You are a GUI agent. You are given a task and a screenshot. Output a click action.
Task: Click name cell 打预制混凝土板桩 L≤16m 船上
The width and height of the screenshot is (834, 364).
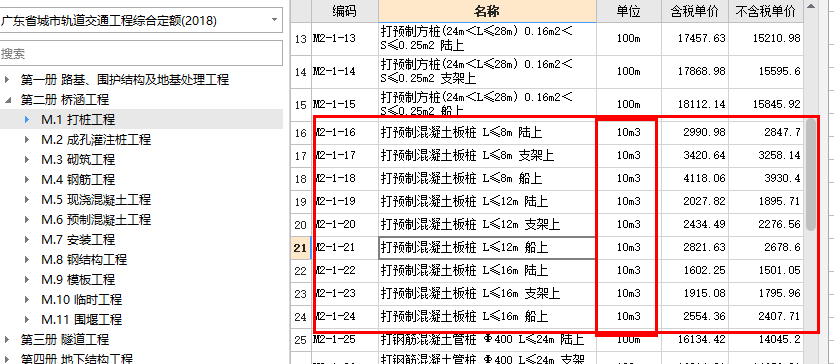point(487,317)
